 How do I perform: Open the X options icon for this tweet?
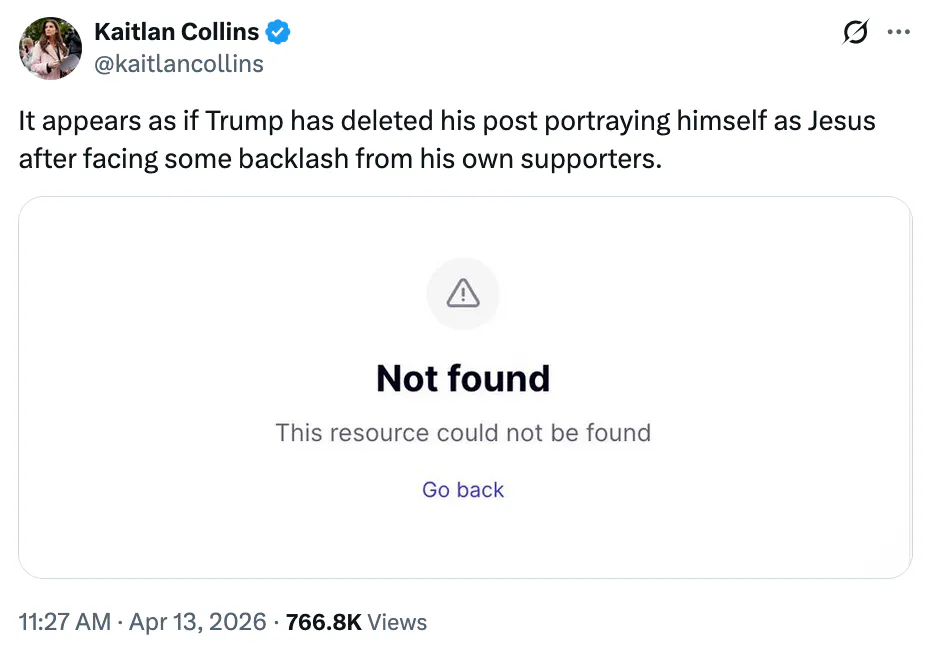point(899,31)
